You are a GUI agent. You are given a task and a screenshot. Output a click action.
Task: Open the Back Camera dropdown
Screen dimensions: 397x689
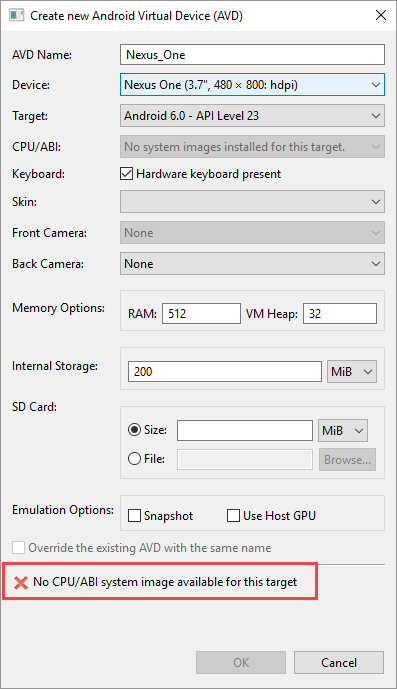(252, 264)
